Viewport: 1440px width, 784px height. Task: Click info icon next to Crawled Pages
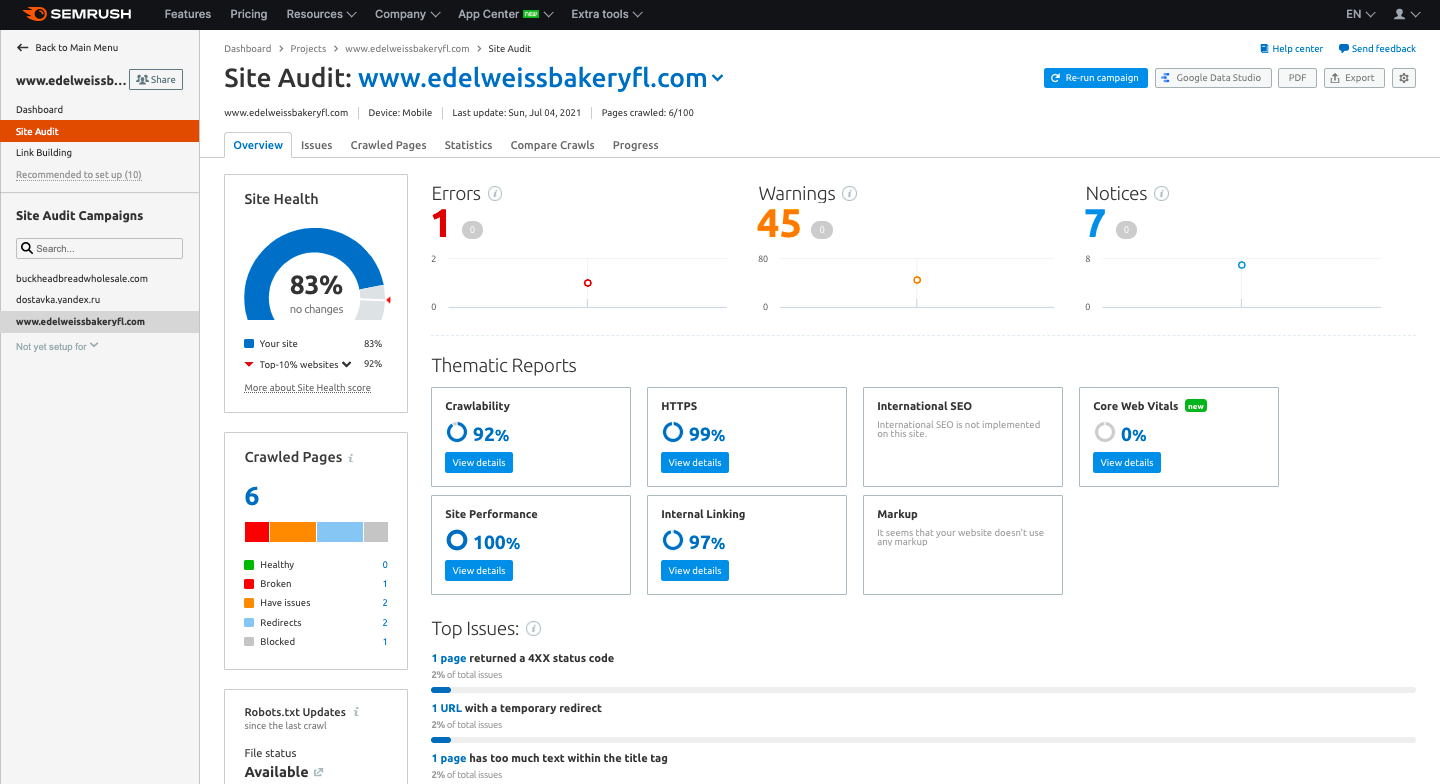click(x=351, y=458)
